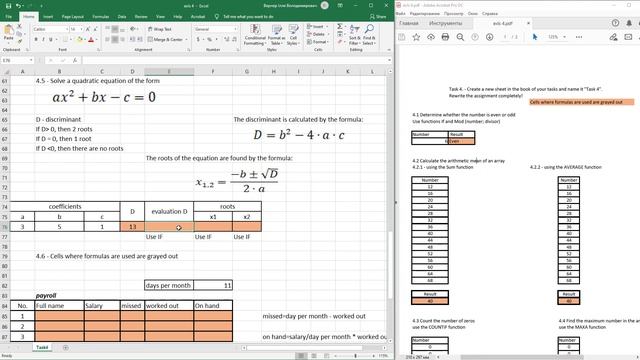Switch to the Formulas tab
This screenshot has height=360, width=640.
click(100, 17)
